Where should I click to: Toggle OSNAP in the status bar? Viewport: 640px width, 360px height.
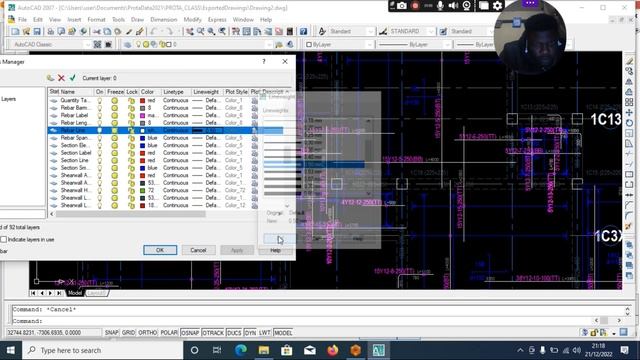(190, 333)
